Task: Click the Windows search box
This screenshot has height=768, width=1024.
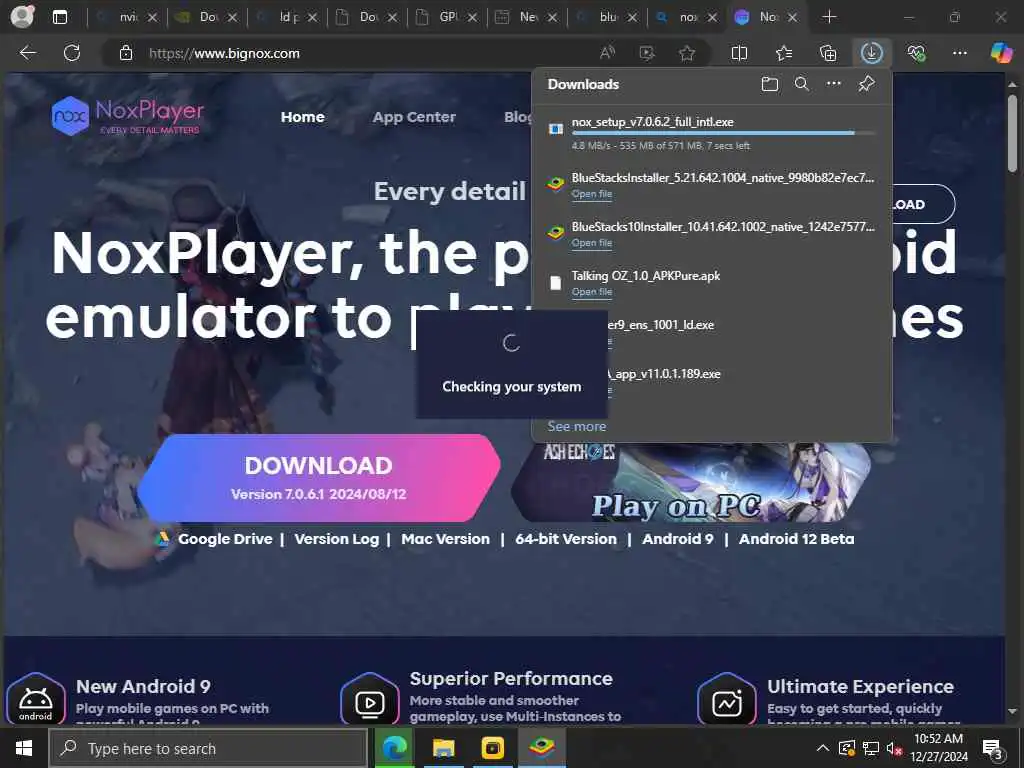Action: coord(209,748)
